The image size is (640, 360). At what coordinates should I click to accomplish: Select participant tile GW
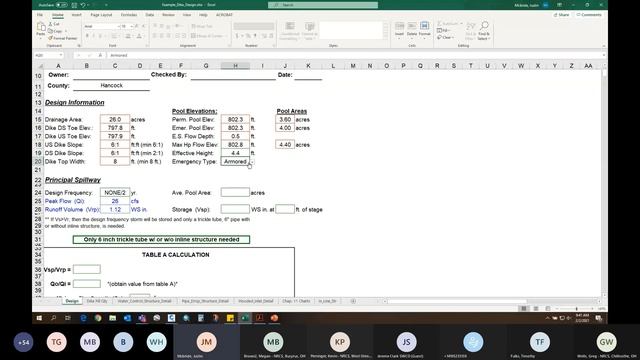pos(606,342)
